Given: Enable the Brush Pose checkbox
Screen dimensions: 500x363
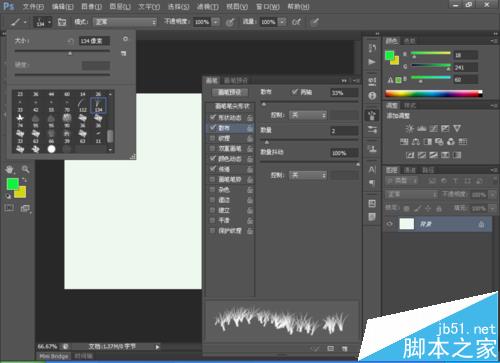Looking at the screenshot, I should pos(212,179).
